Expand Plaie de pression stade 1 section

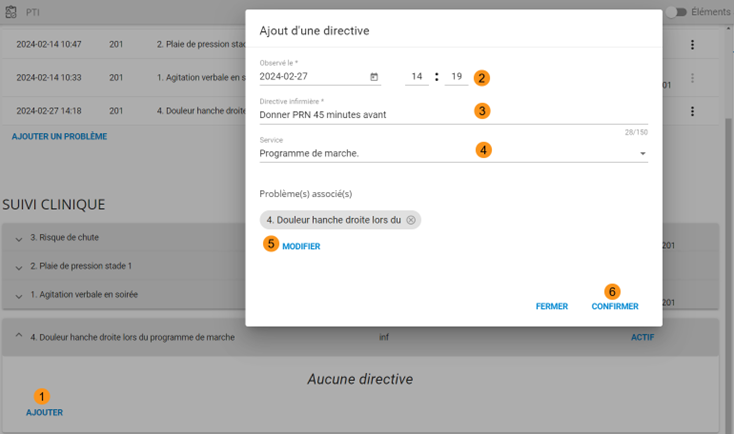pos(19,266)
